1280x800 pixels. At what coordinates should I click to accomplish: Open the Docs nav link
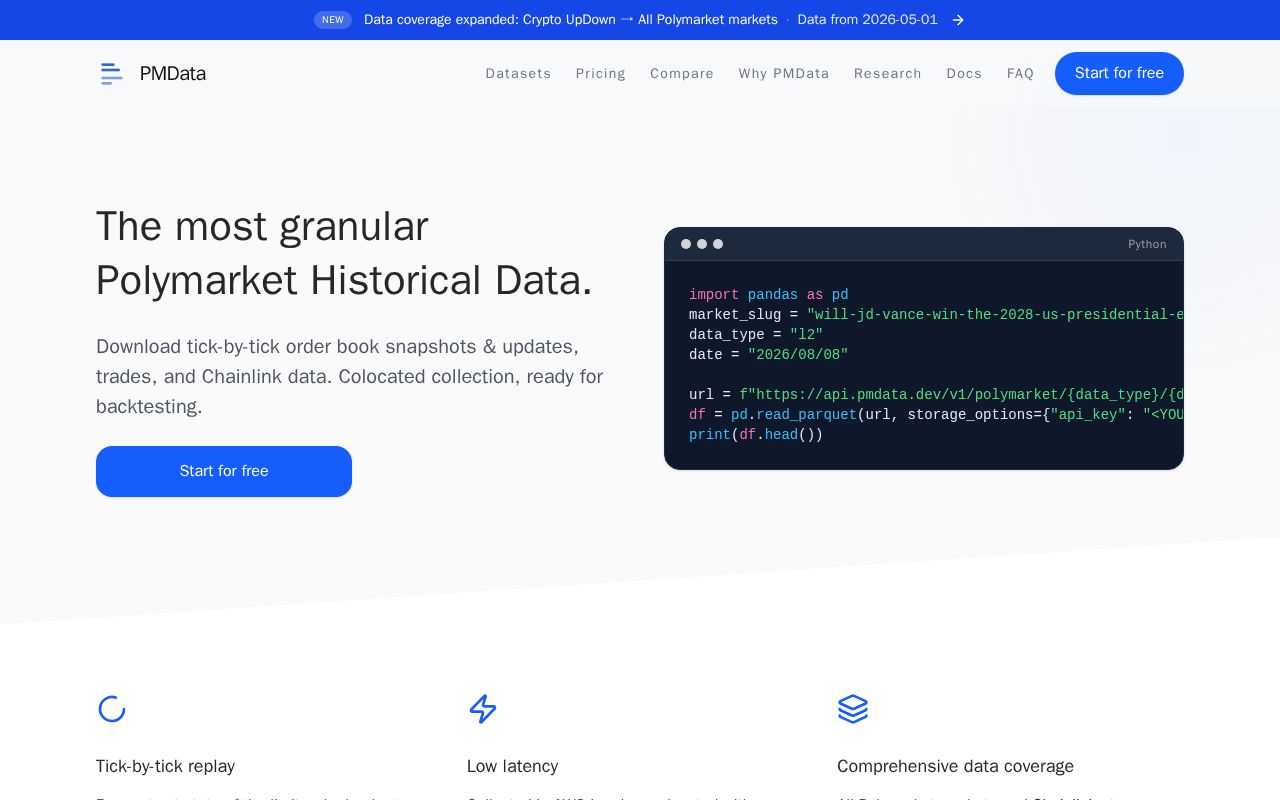point(964,73)
